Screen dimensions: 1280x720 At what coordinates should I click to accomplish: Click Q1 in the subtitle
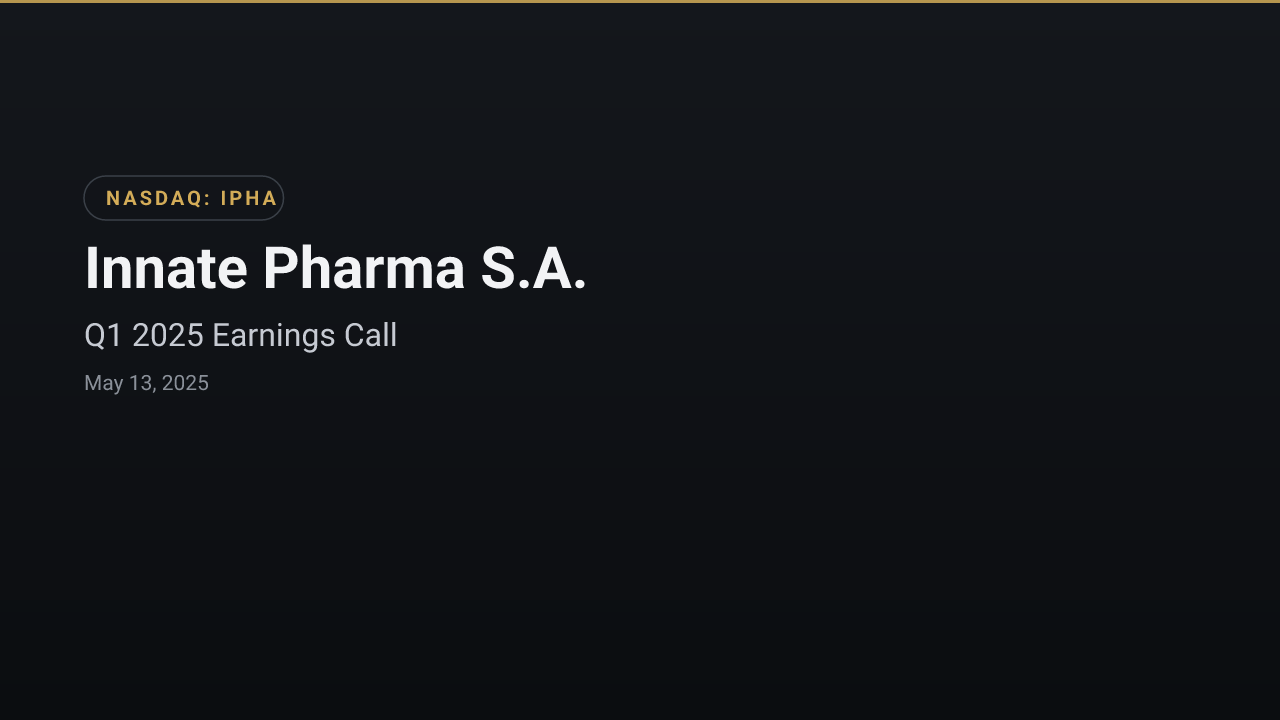pyautogui.click(x=104, y=335)
